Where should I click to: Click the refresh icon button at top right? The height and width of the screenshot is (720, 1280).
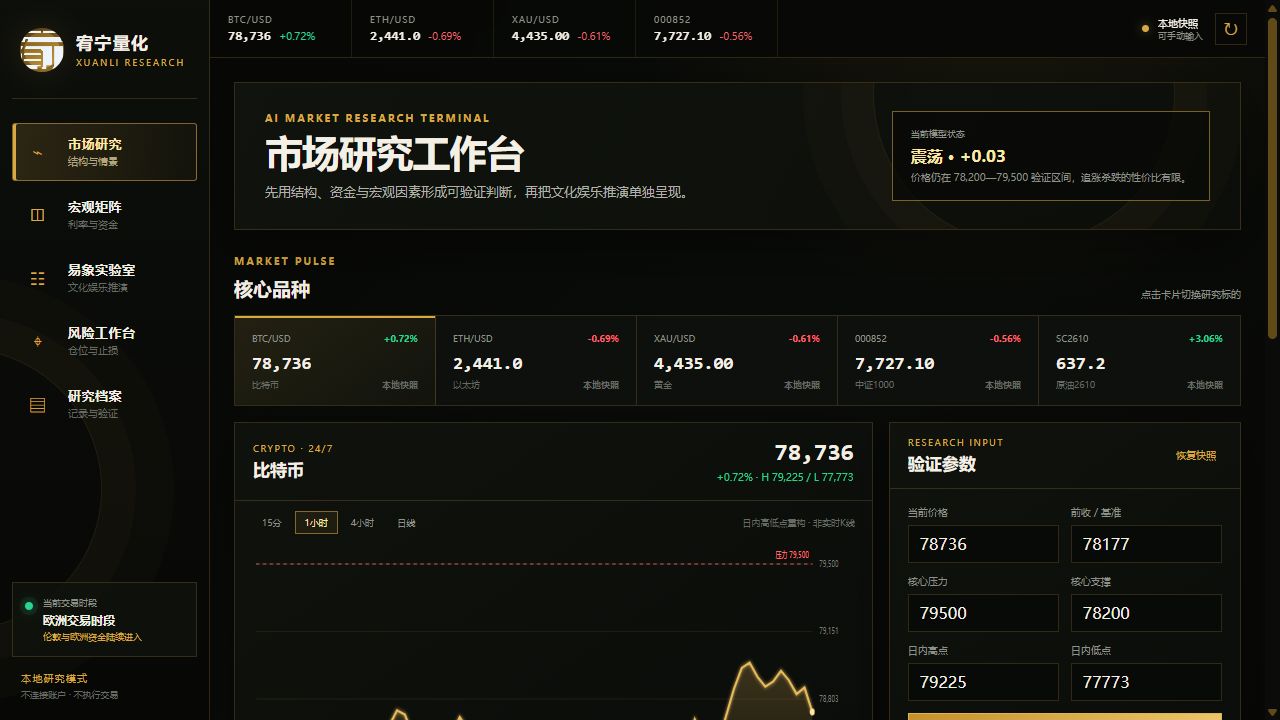pyautogui.click(x=1231, y=29)
